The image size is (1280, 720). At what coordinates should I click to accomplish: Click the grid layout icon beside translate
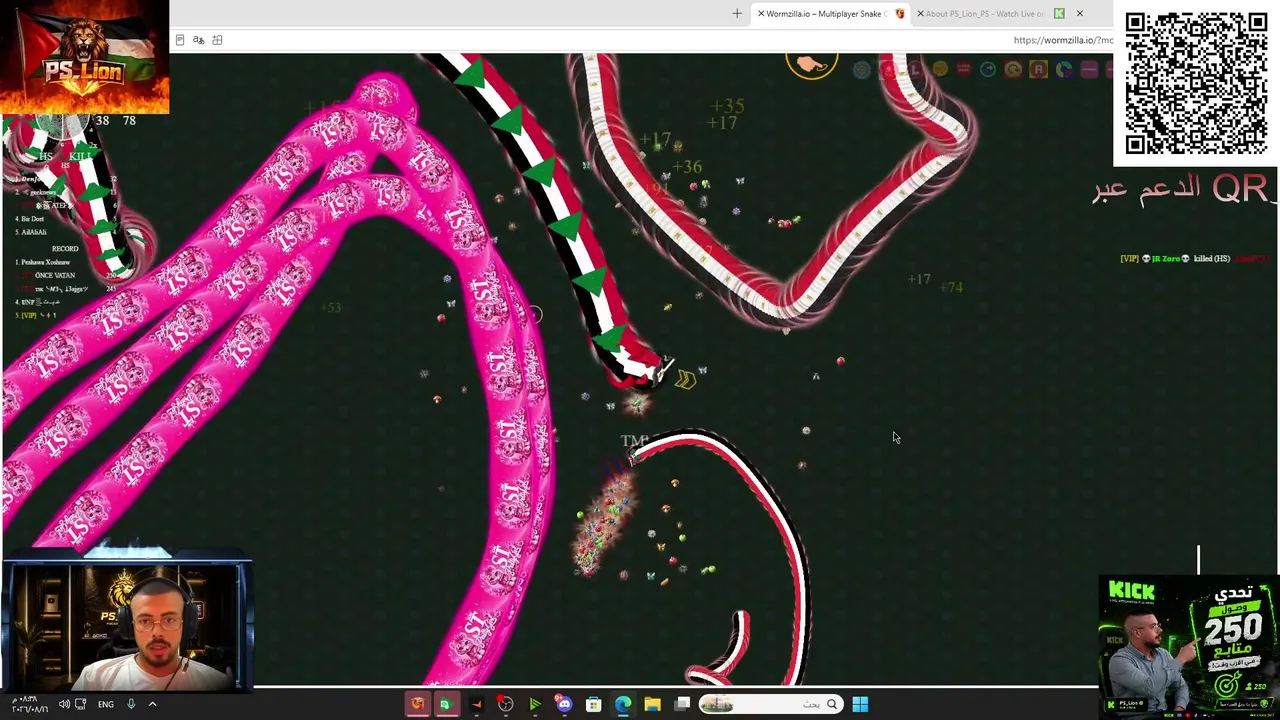(x=217, y=40)
